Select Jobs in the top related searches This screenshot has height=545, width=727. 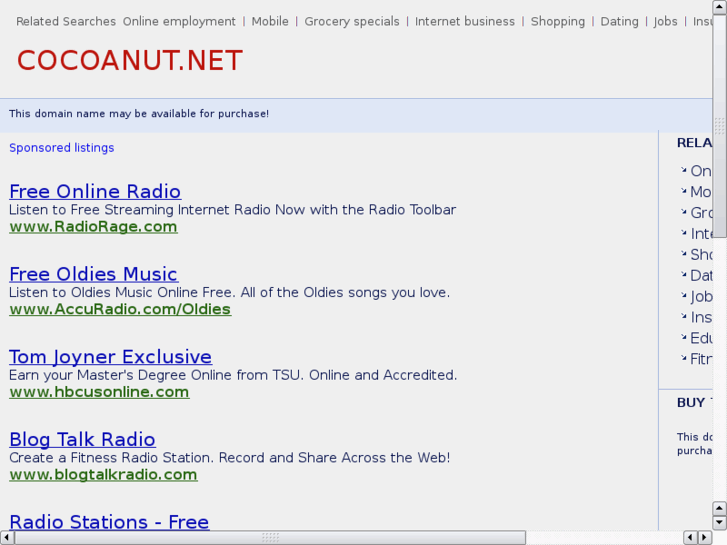point(665,22)
